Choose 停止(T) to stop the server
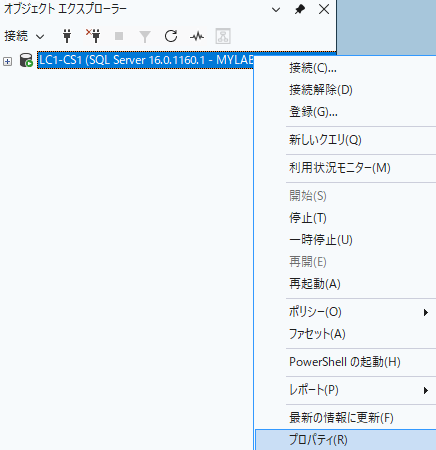436x450 pixels. point(345,218)
